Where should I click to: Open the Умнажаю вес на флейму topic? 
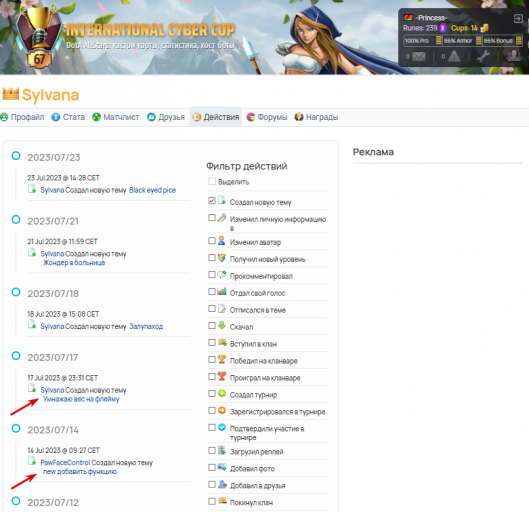tap(81, 399)
